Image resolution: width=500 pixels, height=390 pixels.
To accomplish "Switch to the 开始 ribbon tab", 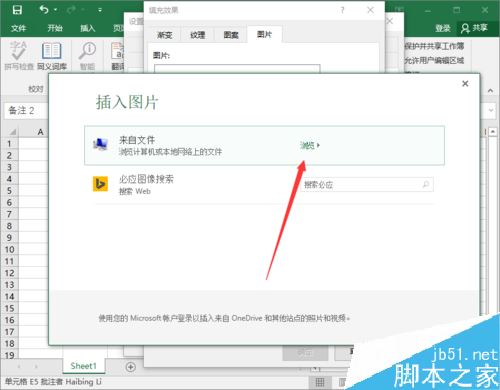I will click(55, 28).
